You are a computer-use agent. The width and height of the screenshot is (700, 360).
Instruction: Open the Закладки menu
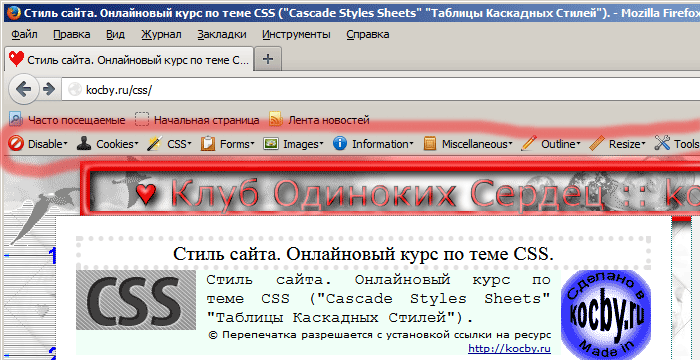click(222, 34)
